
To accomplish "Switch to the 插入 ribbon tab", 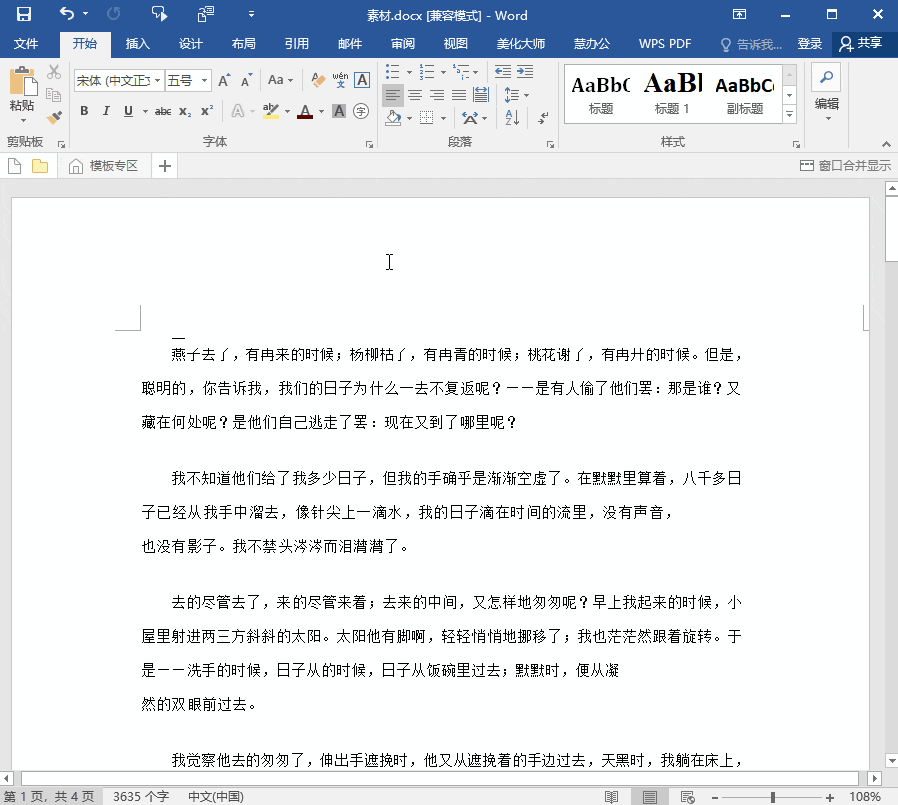I will [x=137, y=44].
